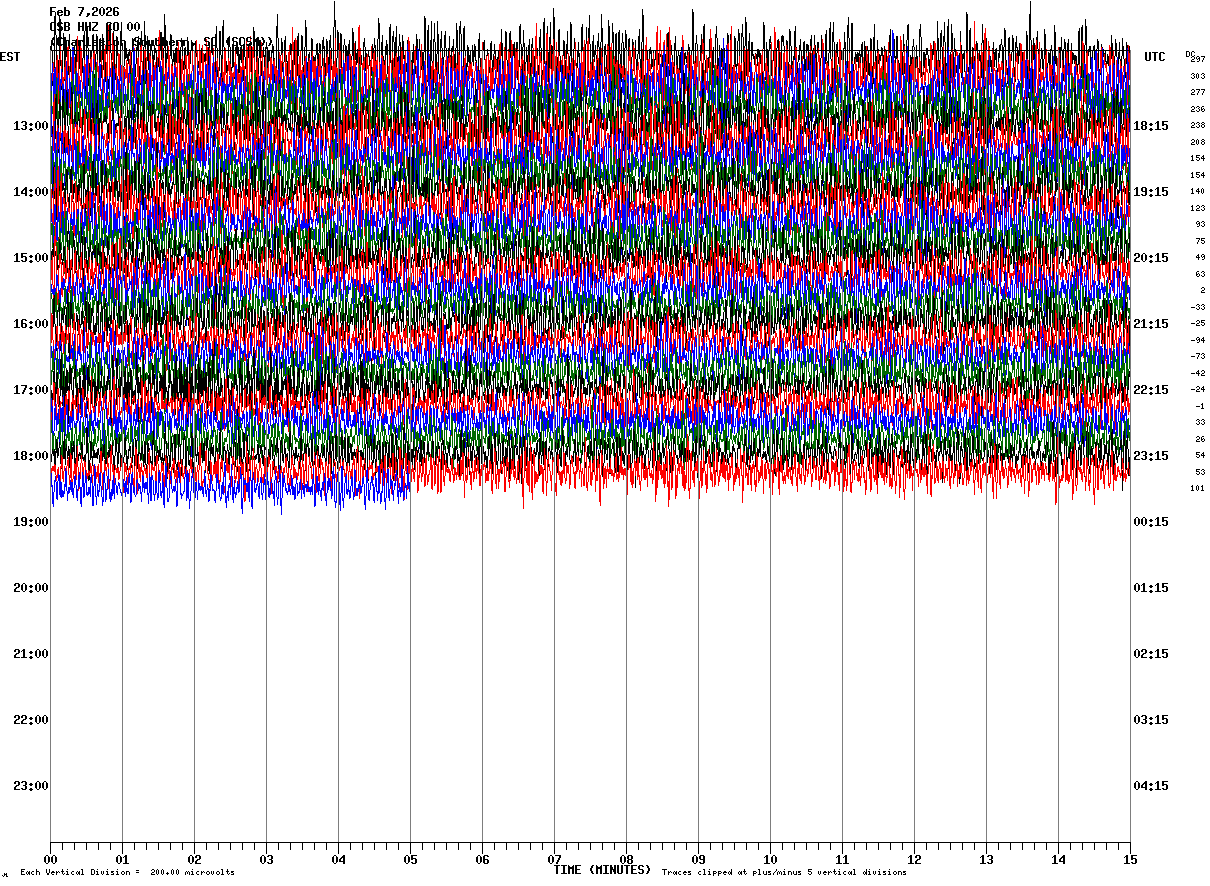Select the '15:00' EST hour label

(x=31, y=258)
